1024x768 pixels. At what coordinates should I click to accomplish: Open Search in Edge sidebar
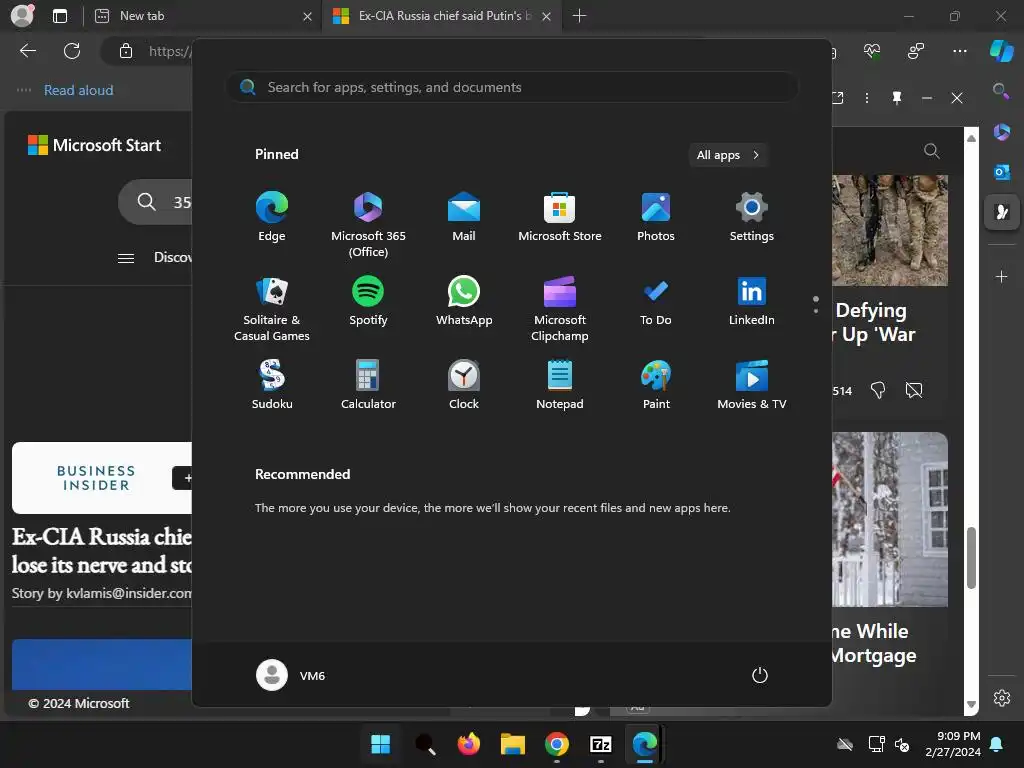pyautogui.click(x=1001, y=91)
